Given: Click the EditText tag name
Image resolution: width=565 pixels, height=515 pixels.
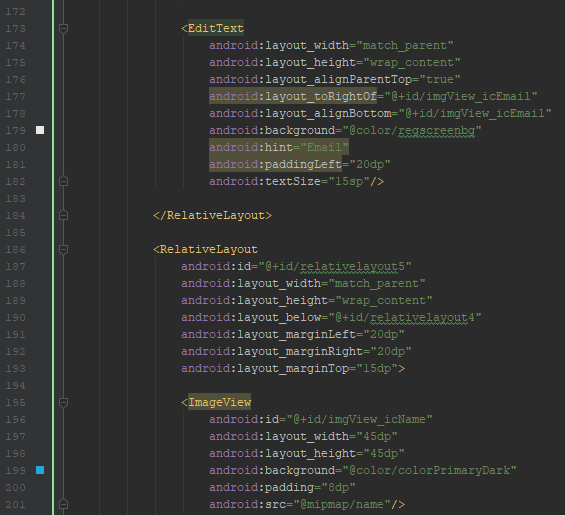Looking at the screenshot, I should coord(216,28).
